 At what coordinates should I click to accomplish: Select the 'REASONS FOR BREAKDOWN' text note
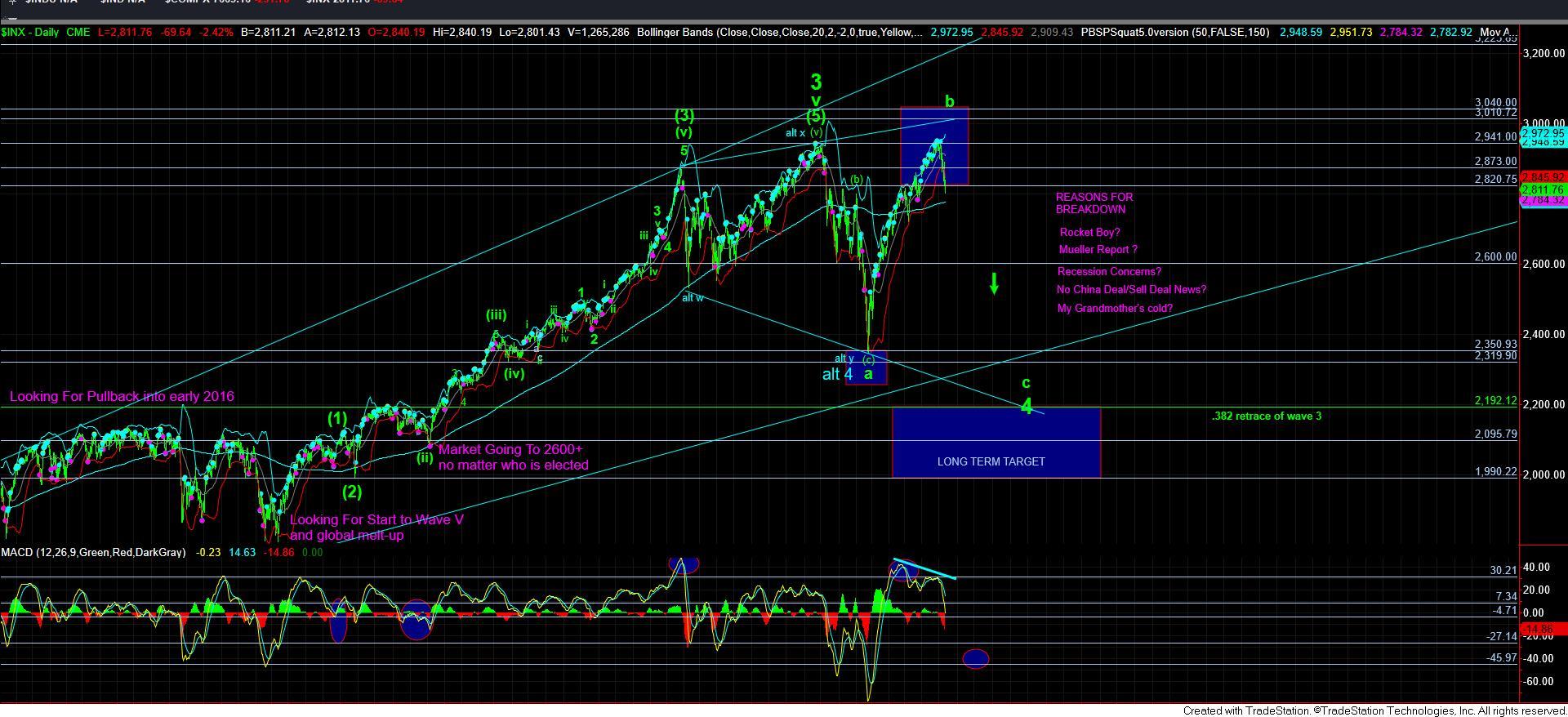1094,203
